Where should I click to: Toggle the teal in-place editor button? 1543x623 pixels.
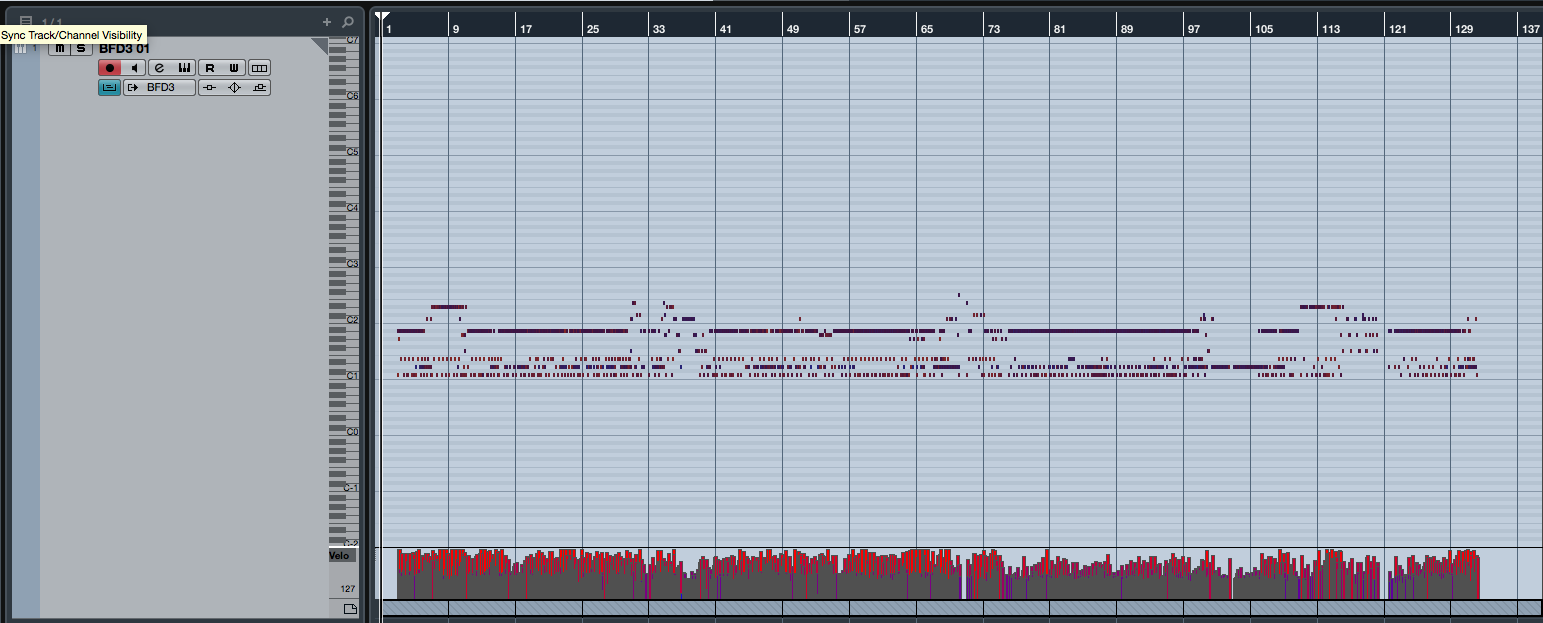coord(109,88)
